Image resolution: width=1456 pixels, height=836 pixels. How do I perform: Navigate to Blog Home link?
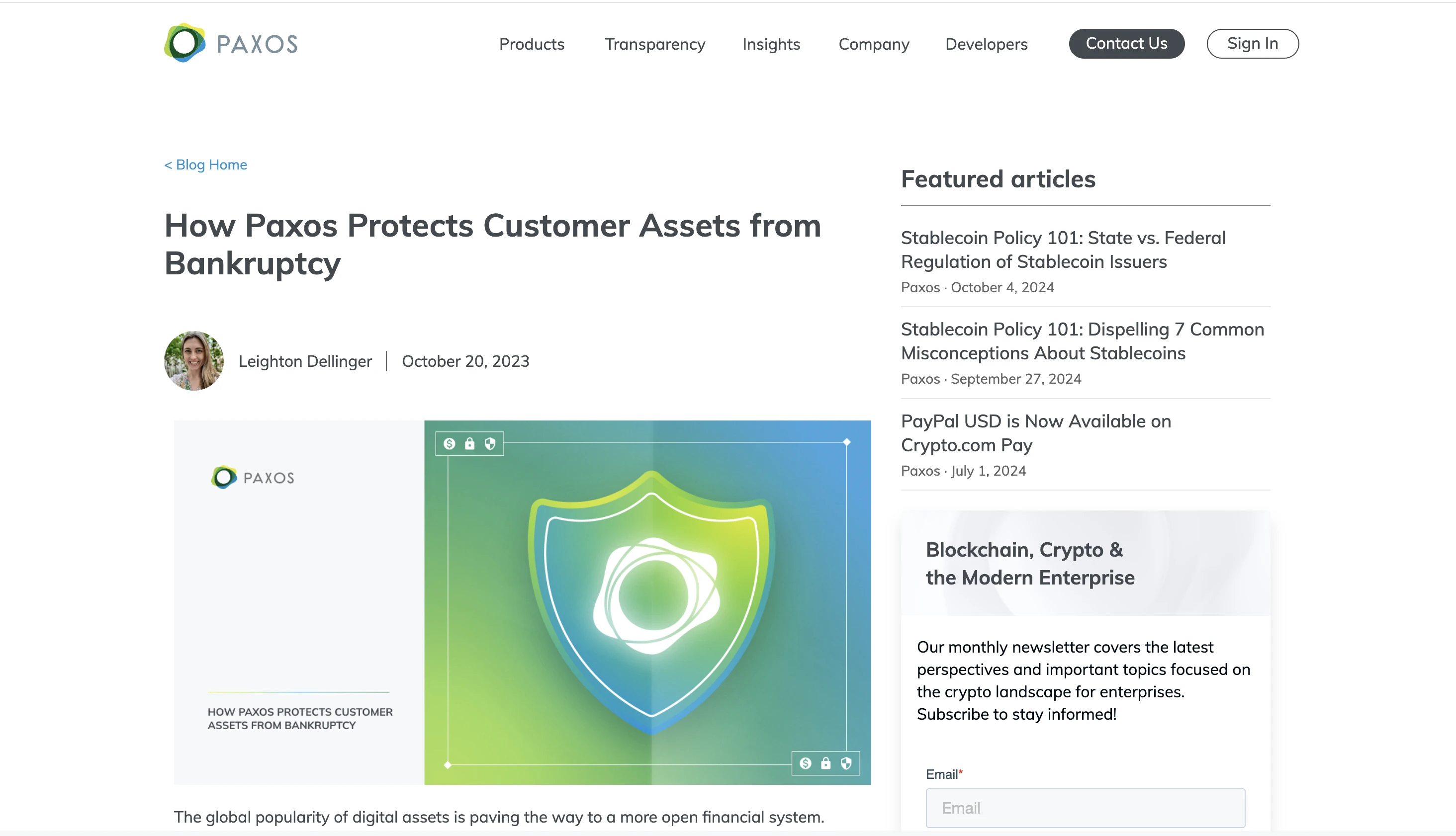[x=205, y=164]
